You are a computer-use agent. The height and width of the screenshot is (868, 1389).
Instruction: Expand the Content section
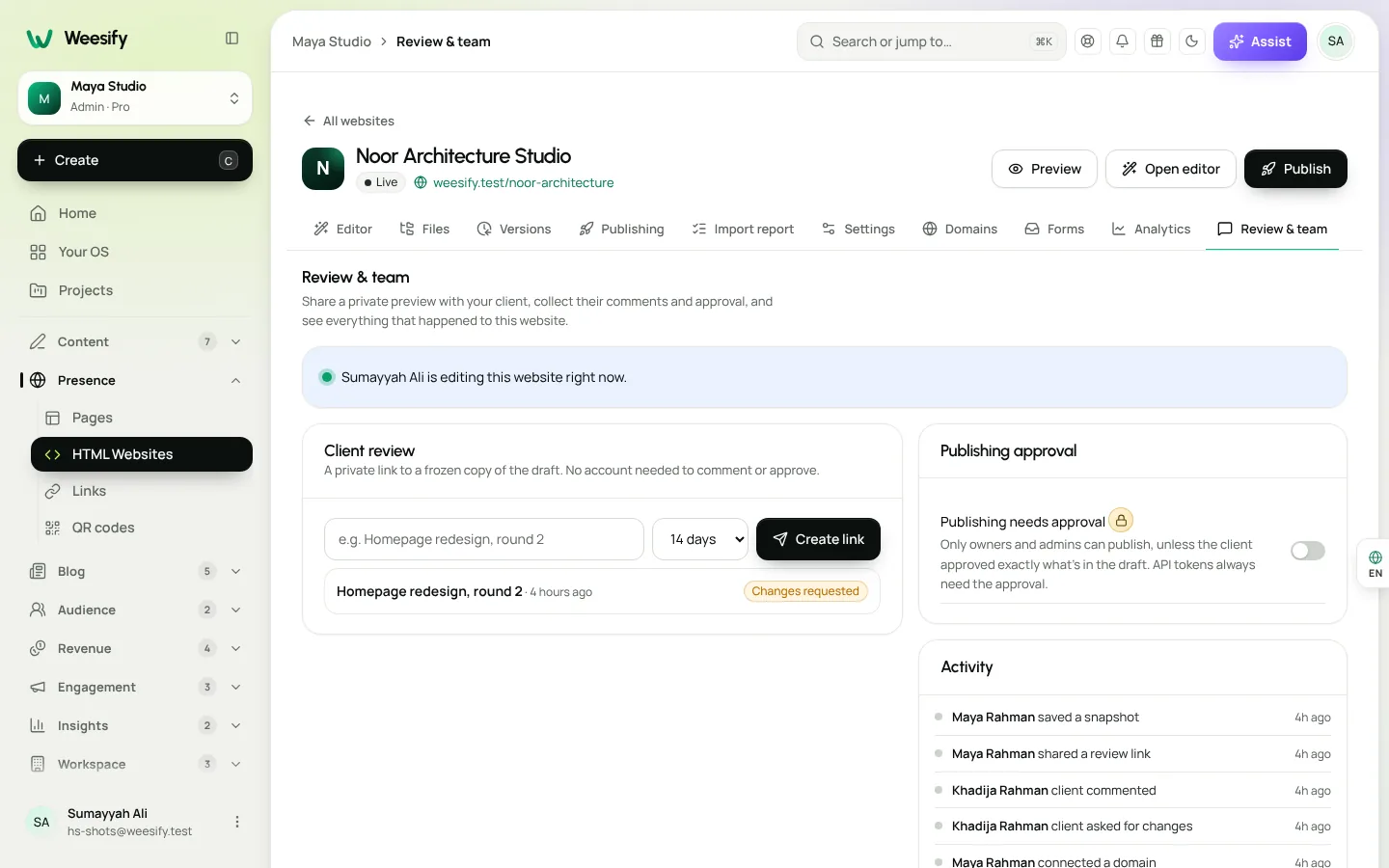click(135, 341)
